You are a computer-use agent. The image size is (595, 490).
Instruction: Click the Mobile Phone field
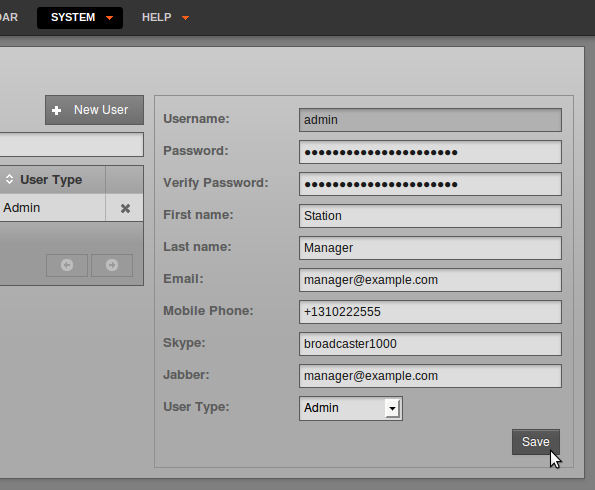pyautogui.click(x=430, y=312)
